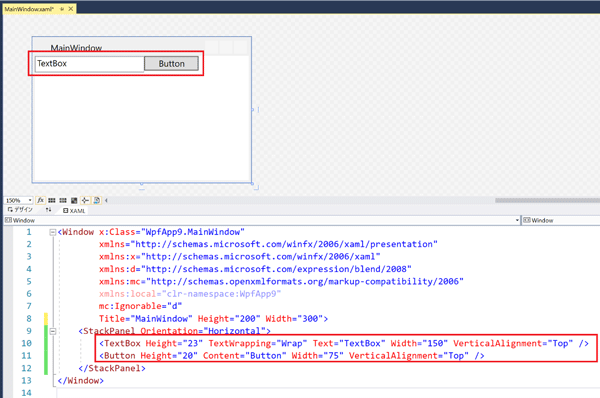Click the left scroll arrow beside toolbar

[x=106, y=200]
